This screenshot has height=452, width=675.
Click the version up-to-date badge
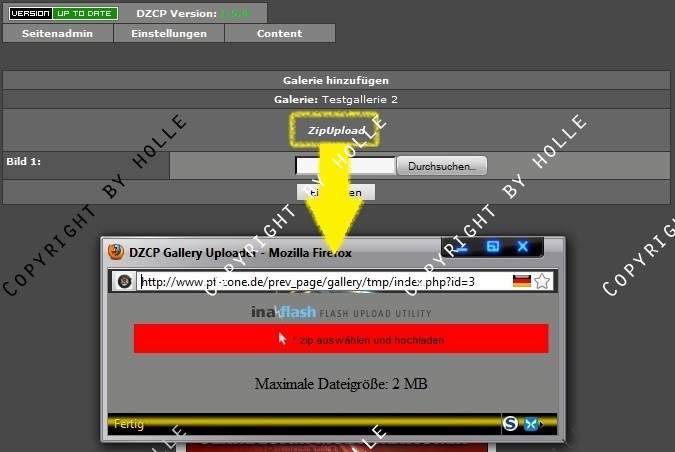63,14
